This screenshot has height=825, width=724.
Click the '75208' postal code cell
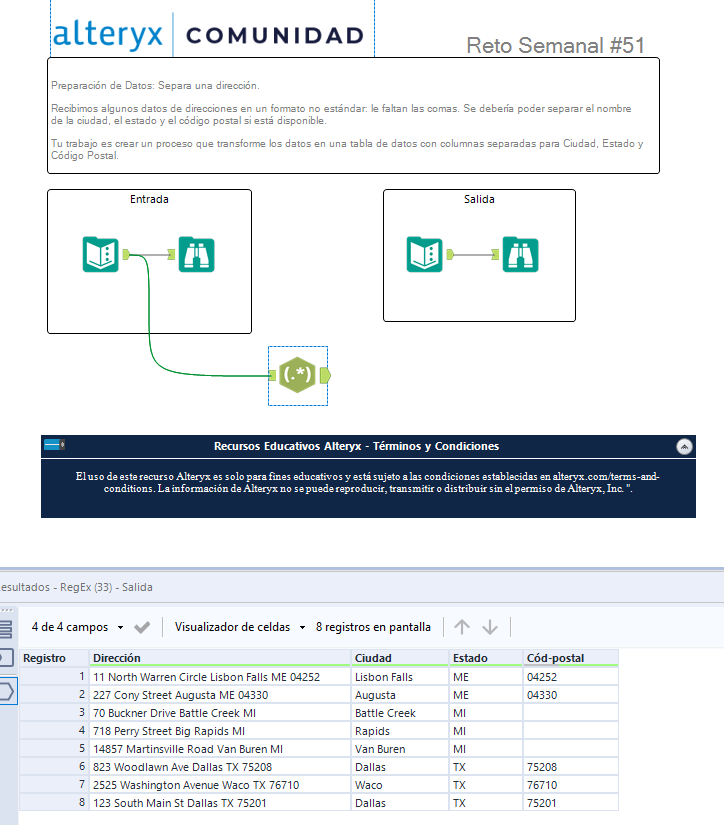point(571,767)
